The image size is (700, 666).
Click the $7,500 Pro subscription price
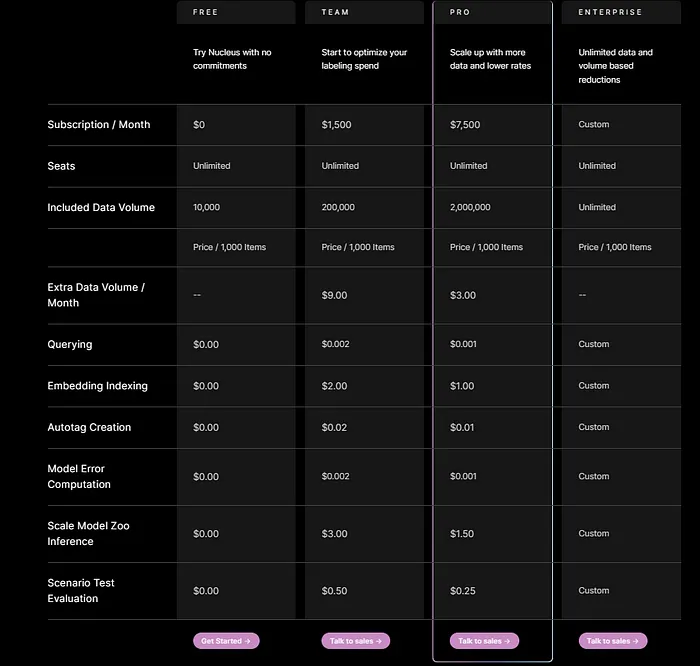point(465,125)
